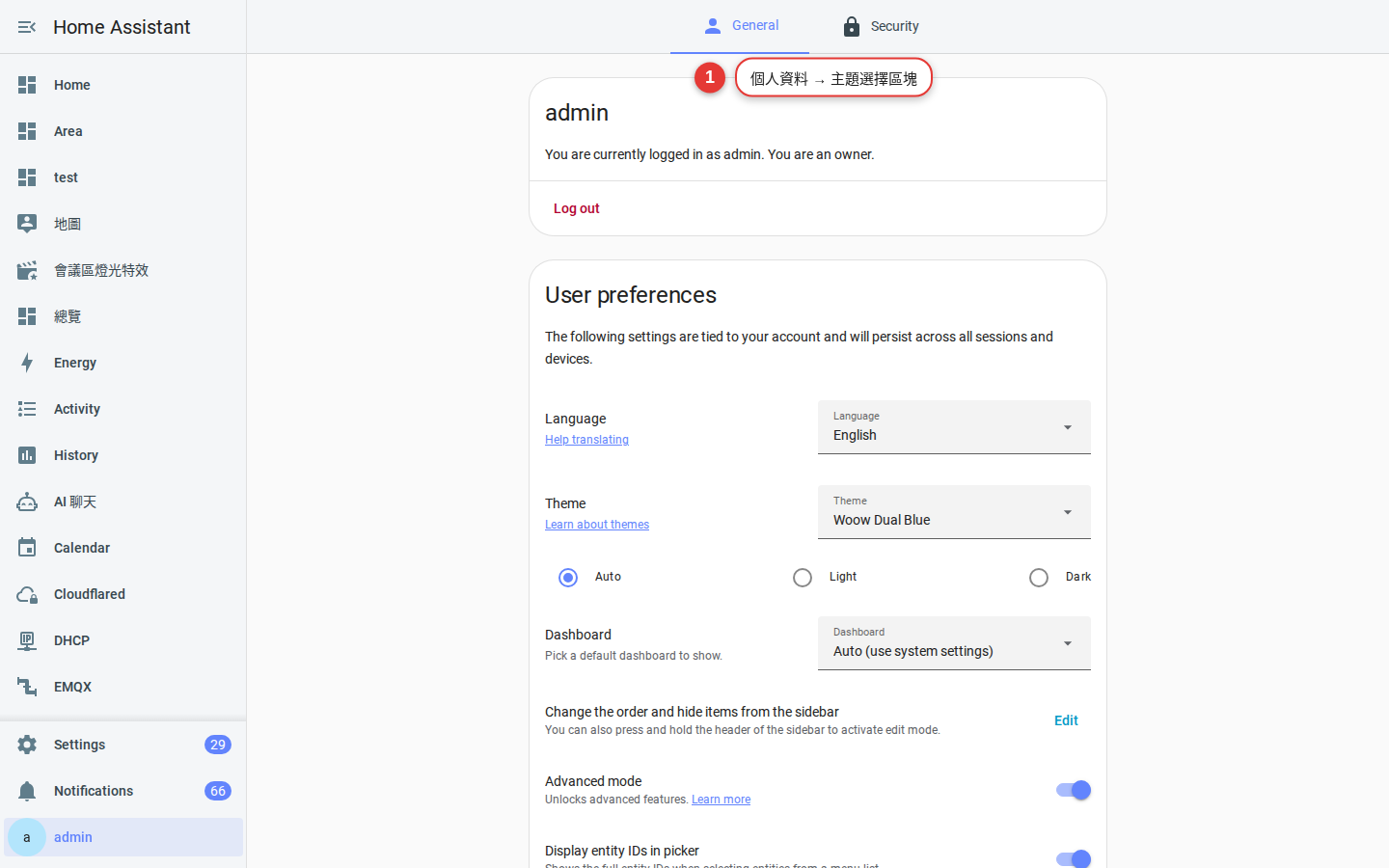Open Learn more link for Advanced mode

[x=721, y=800]
